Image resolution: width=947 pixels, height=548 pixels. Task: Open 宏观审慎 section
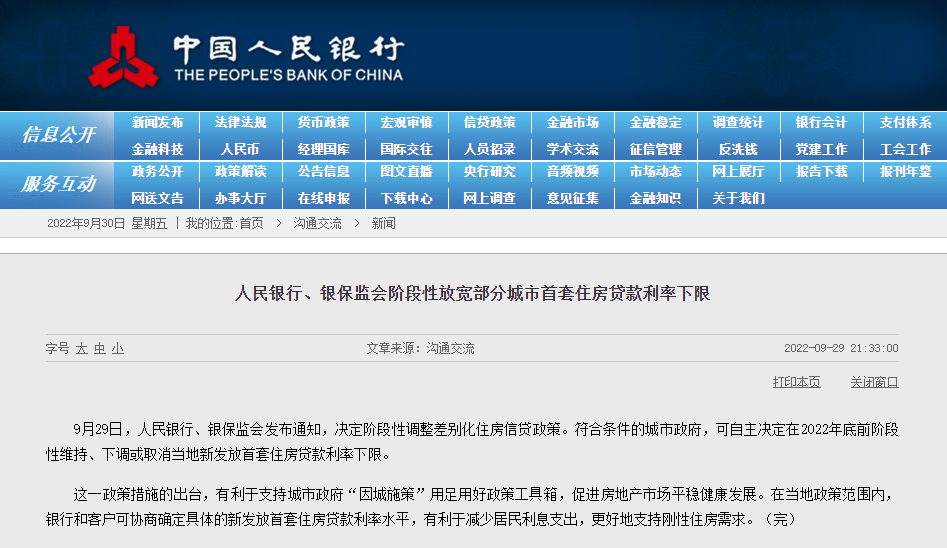coord(406,123)
